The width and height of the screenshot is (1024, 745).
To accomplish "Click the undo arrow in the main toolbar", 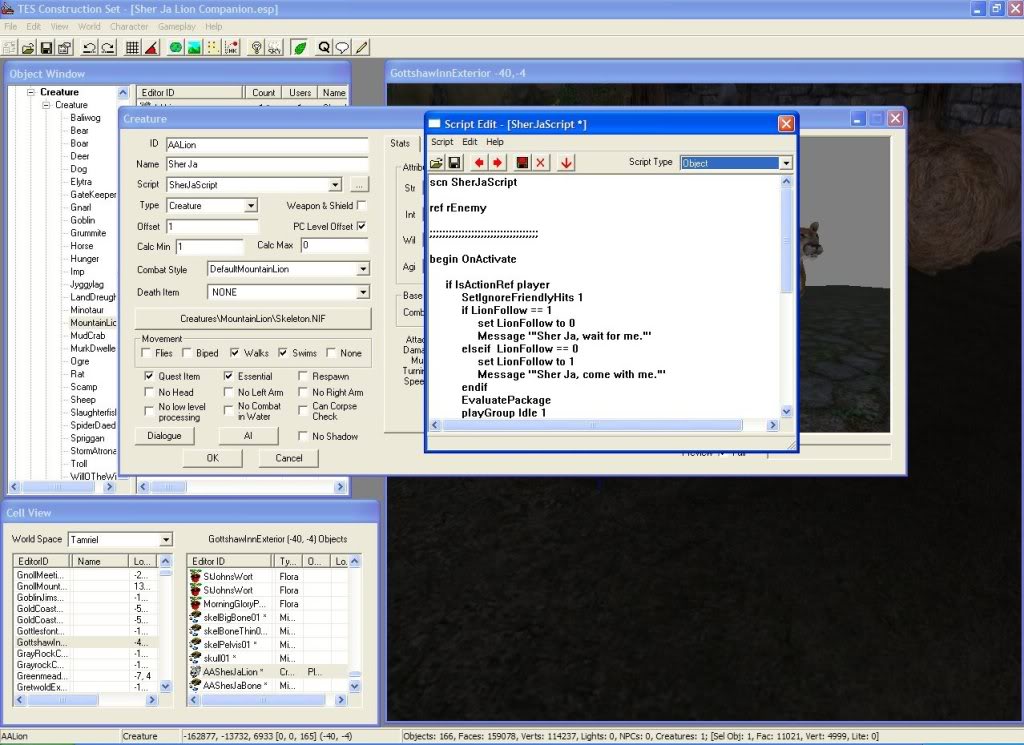I will pyautogui.click(x=89, y=48).
